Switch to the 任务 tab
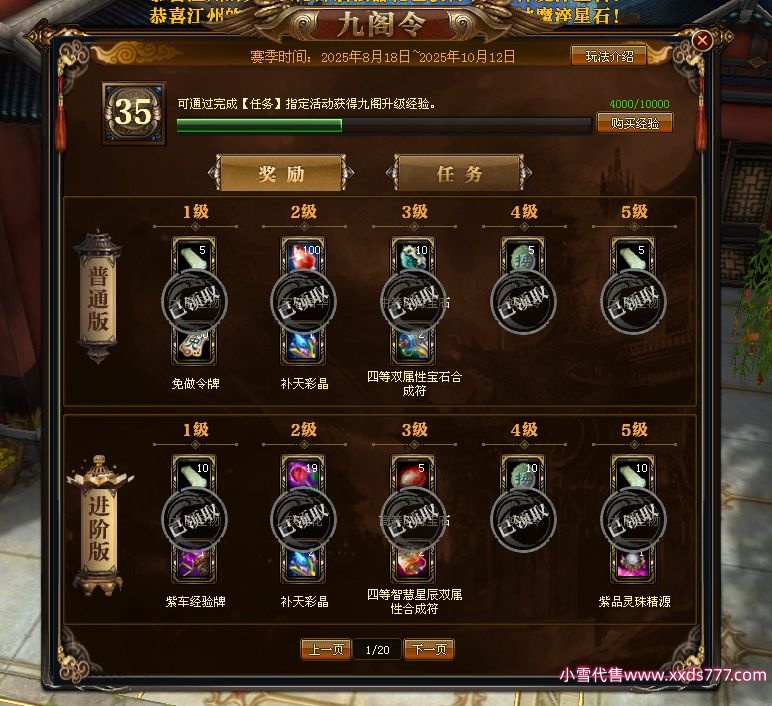 459,173
